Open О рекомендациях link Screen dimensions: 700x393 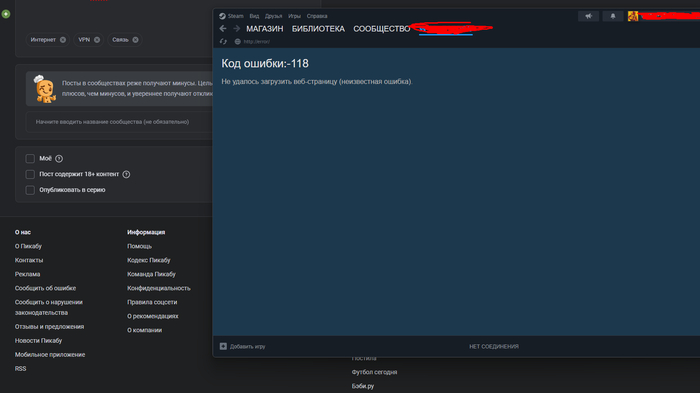pyautogui.click(x=153, y=316)
